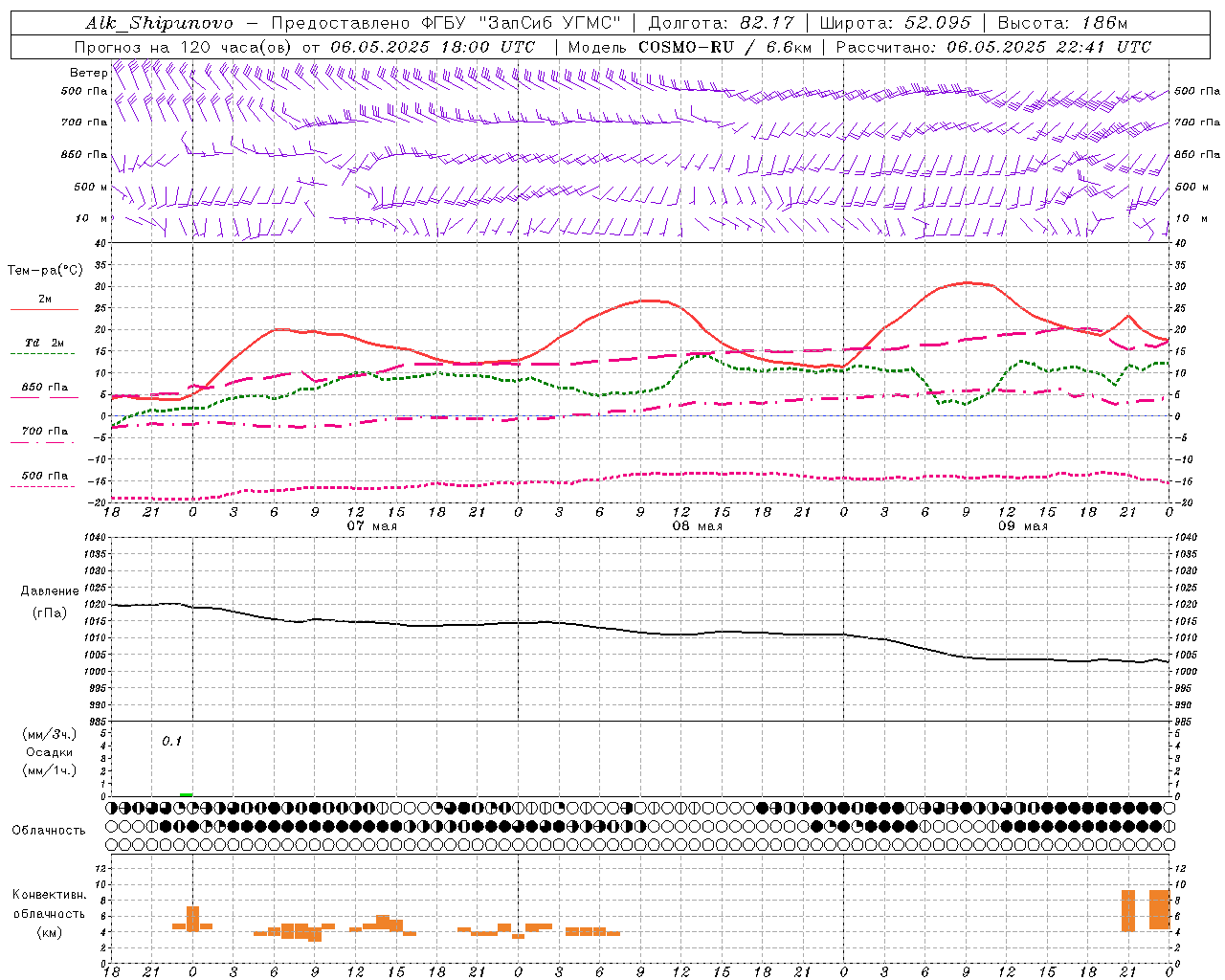Select the forecast start 06.05.2025 18:00 UTC
This screenshot has height=980, width=1225.
click(433, 47)
